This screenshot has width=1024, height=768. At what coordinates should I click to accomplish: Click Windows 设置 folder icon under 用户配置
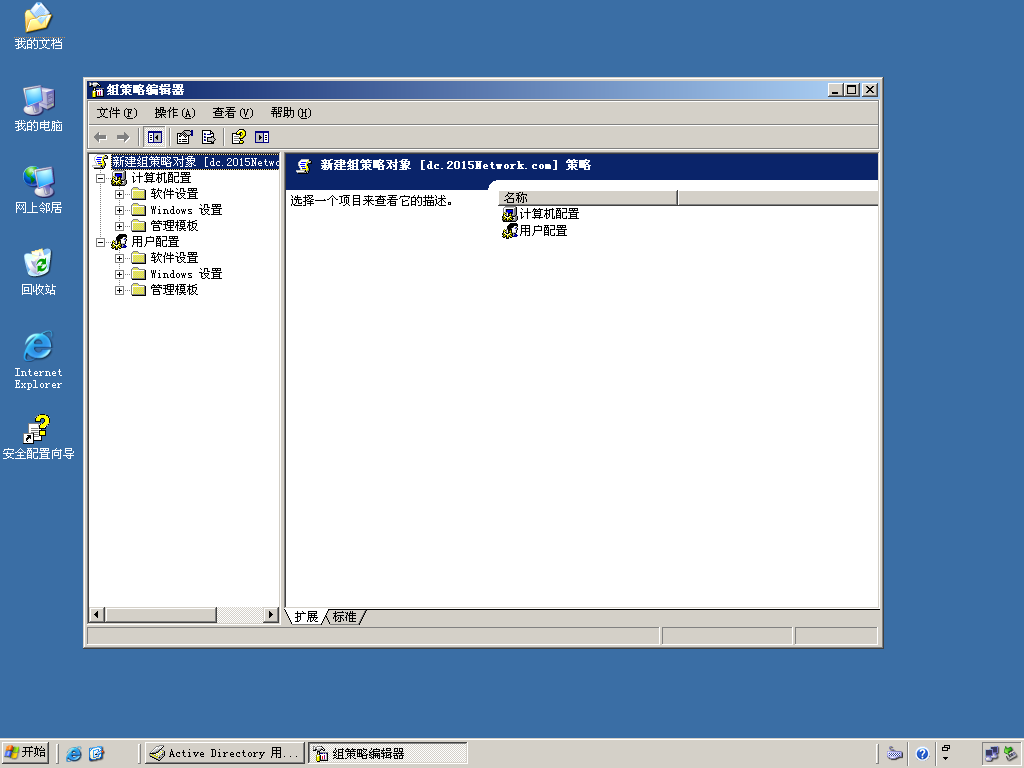[138, 274]
